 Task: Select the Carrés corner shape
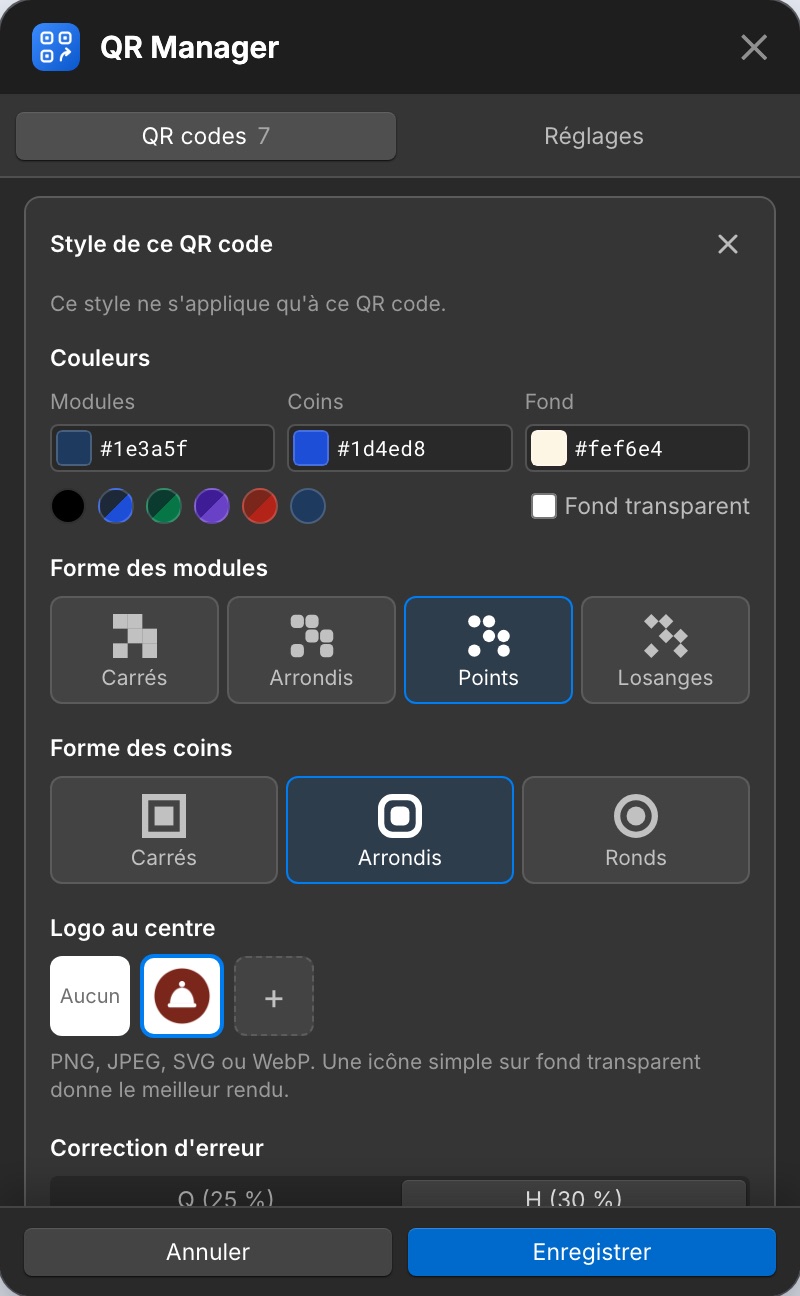tap(164, 830)
